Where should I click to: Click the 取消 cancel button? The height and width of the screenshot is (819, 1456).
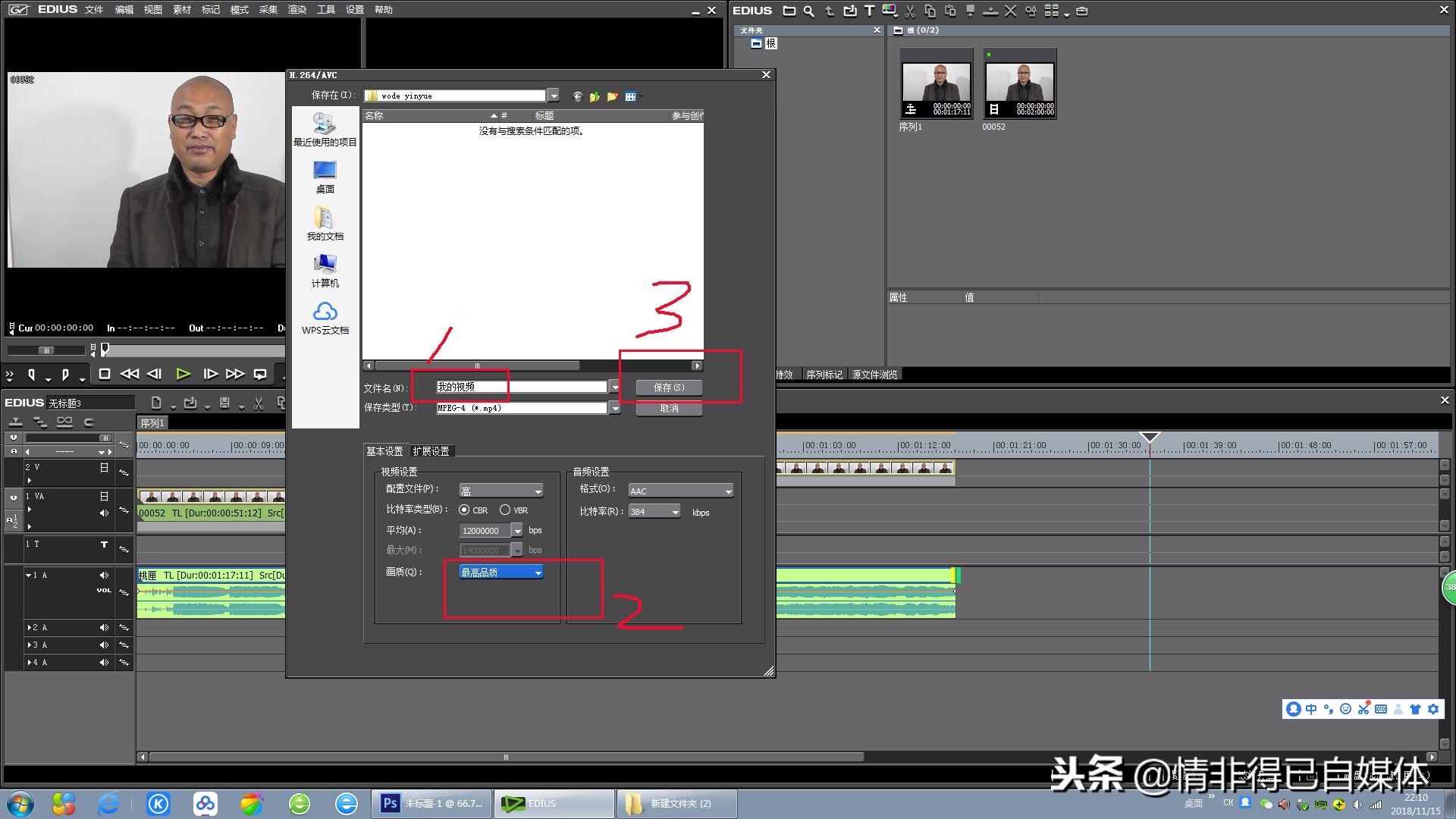coord(669,409)
